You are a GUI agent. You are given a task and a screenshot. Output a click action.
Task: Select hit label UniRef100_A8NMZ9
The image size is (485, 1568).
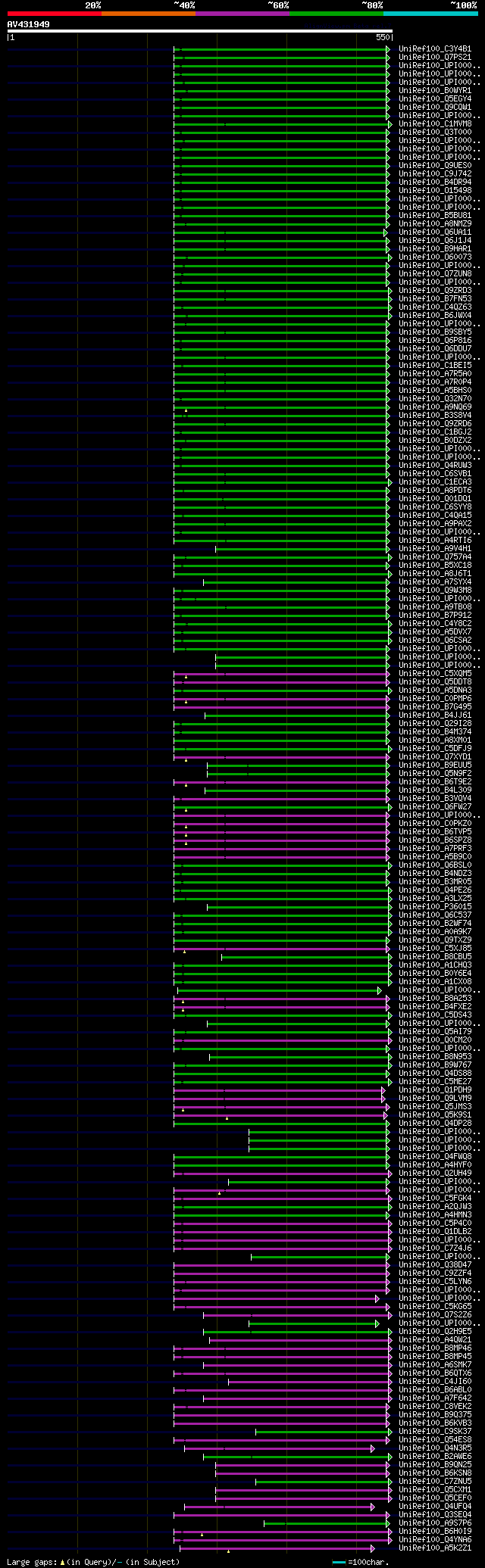435,224
